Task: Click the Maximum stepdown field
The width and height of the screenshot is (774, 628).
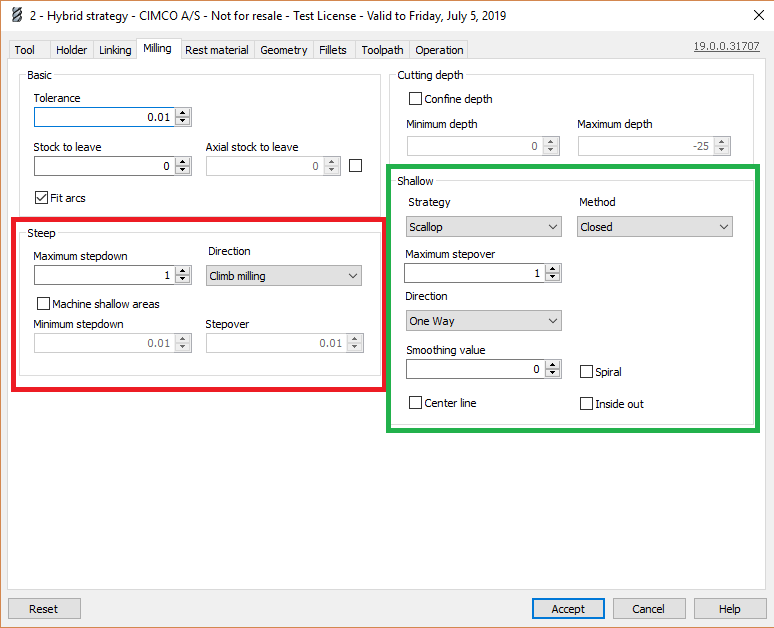Action: 104,275
